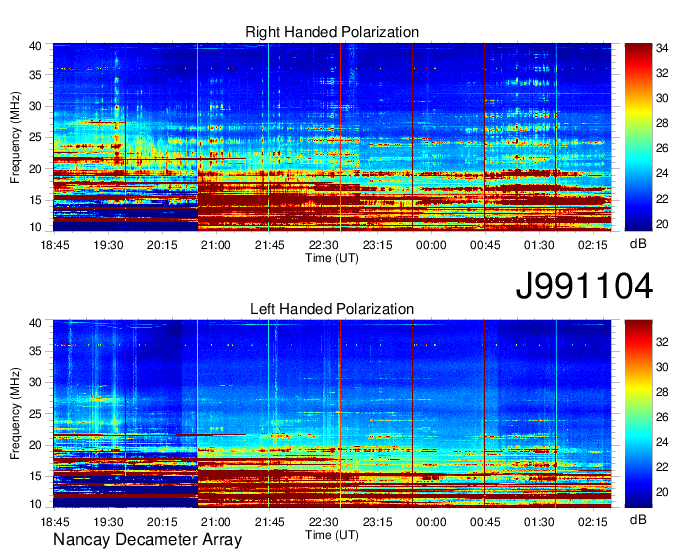Click 25 MHz tick of Right Handed plot

(35, 137)
